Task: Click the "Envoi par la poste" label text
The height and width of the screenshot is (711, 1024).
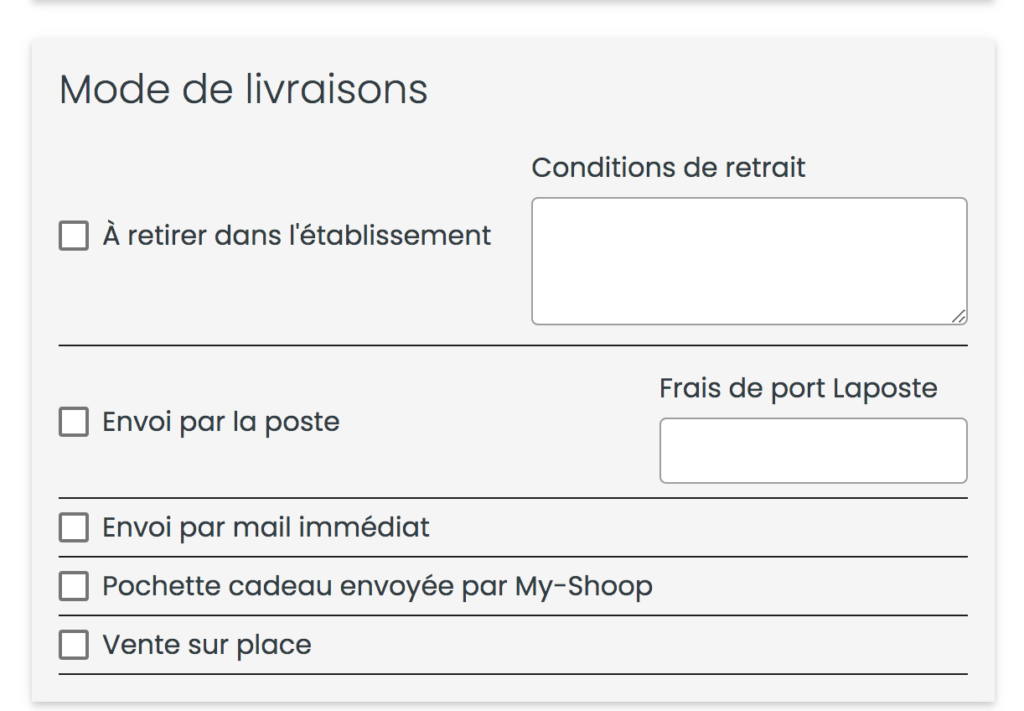Action: [x=221, y=422]
